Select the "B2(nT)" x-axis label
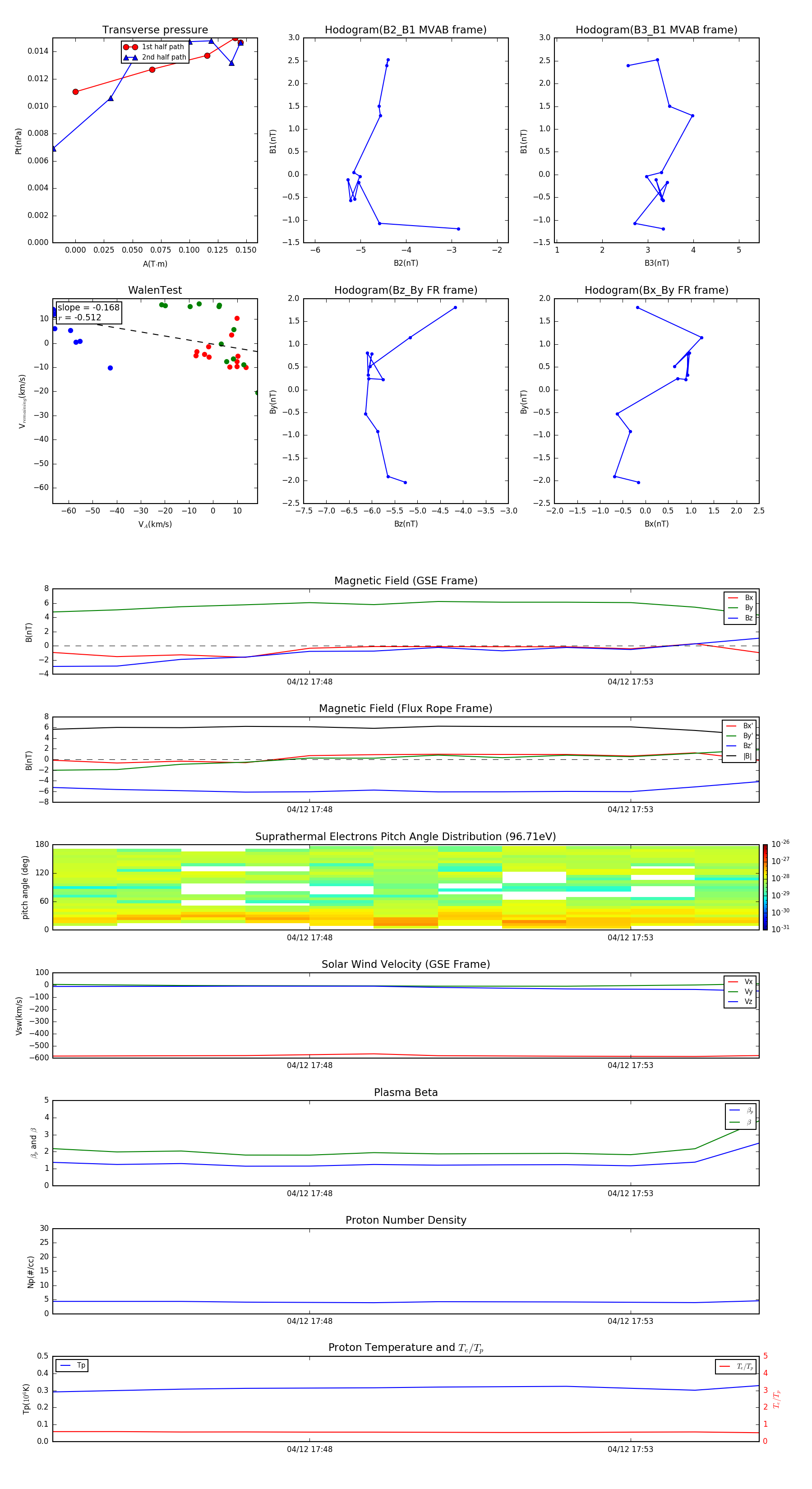 pyautogui.click(x=406, y=263)
